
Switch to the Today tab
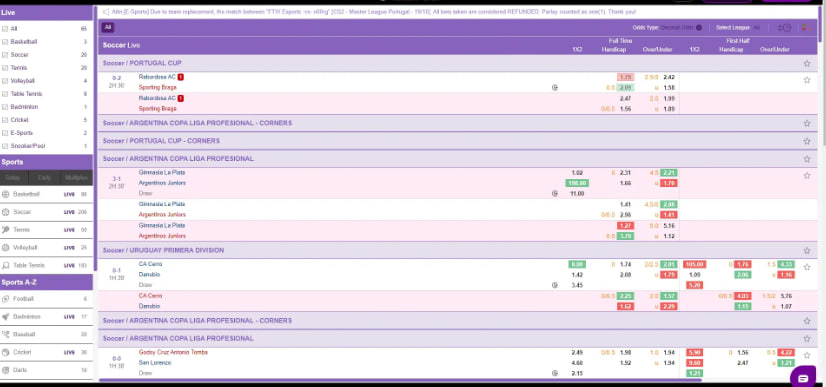(x=14, y=178)
